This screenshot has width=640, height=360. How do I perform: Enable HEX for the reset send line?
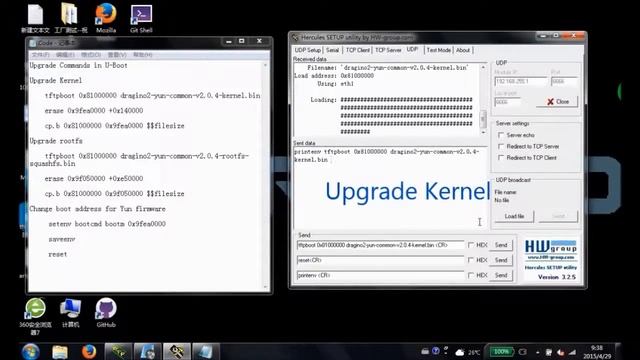point(471,260)
